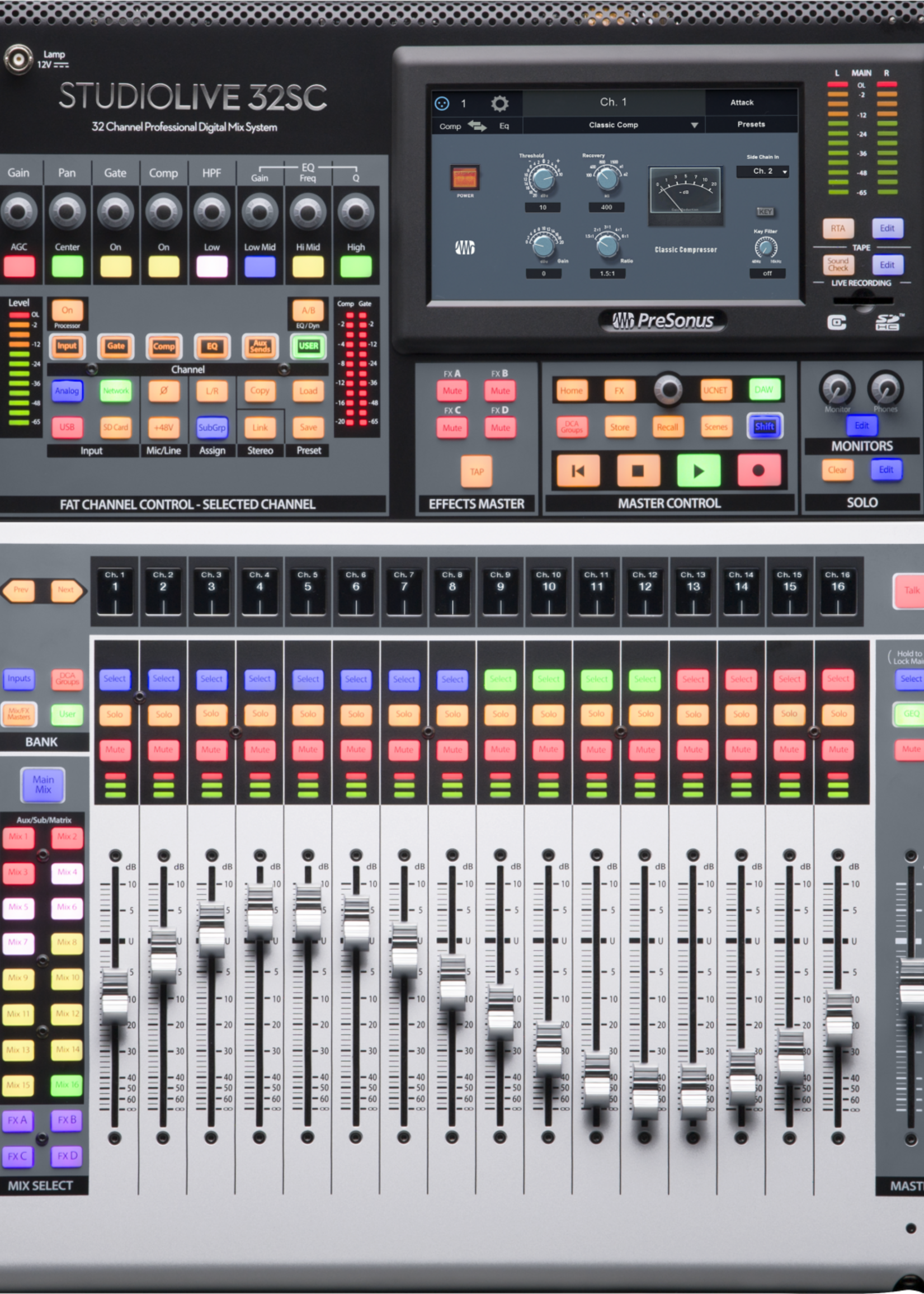Tap the Presets tab on touchscreen

pos(751,124)
